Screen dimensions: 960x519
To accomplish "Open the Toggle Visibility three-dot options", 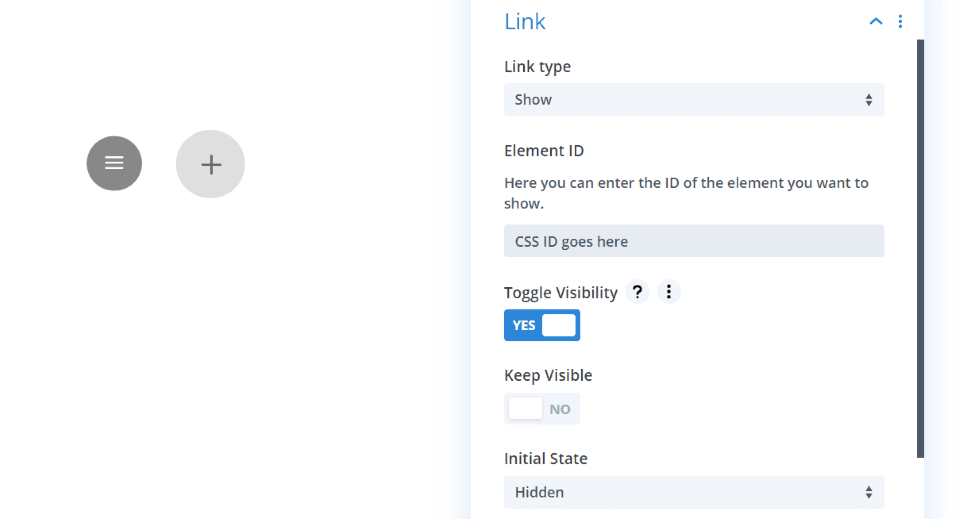I will 669,292.
